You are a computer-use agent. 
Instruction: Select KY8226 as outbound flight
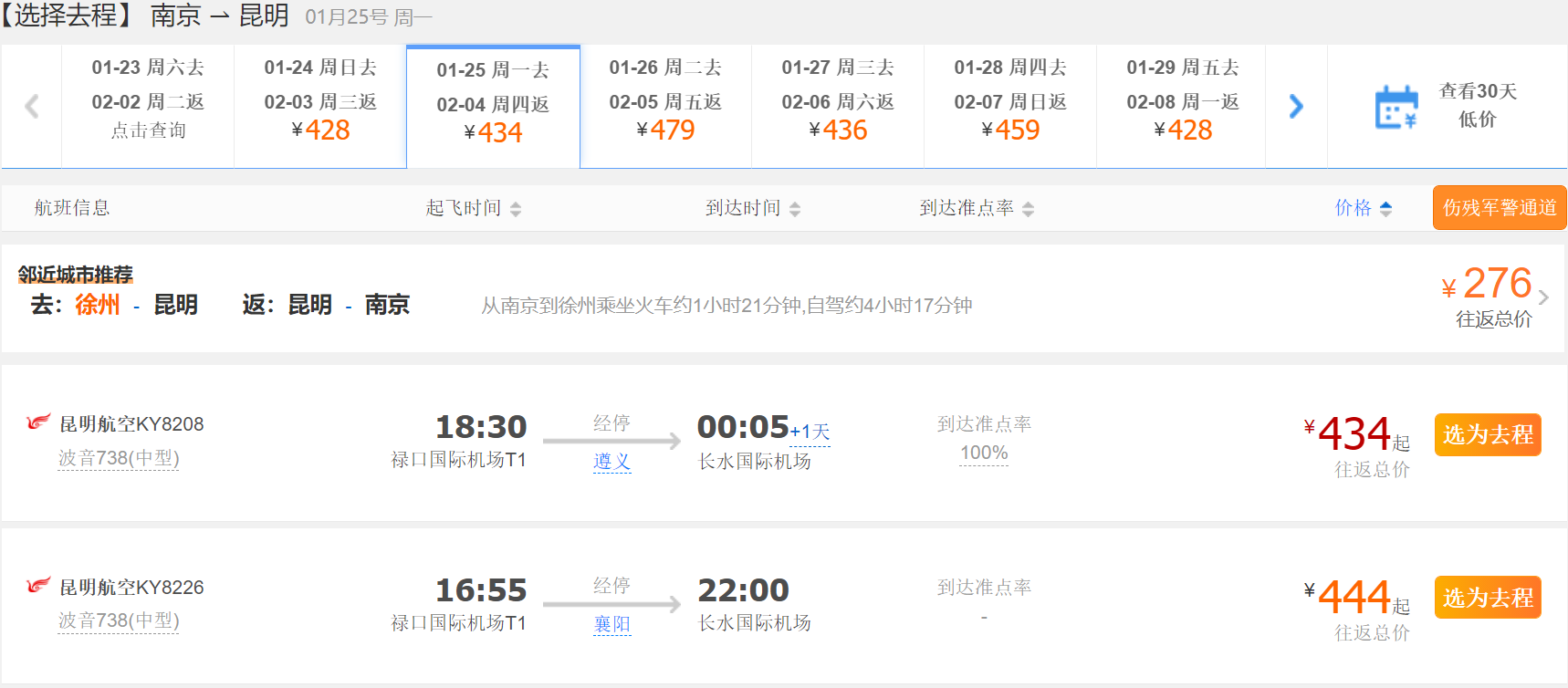(x=1488, y=598)
